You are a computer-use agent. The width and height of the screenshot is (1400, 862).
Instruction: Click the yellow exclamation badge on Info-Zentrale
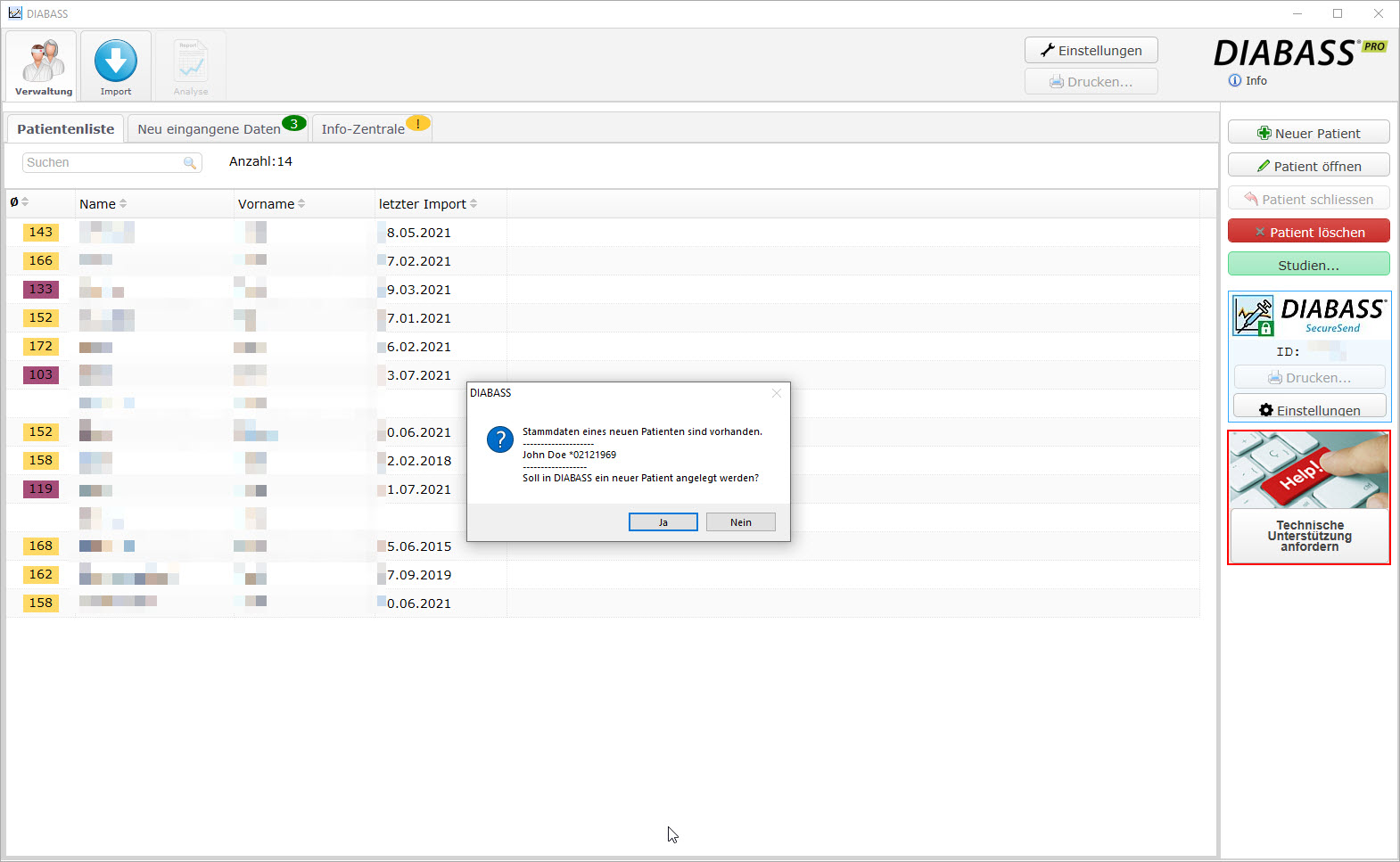click(x=418, y=123)
